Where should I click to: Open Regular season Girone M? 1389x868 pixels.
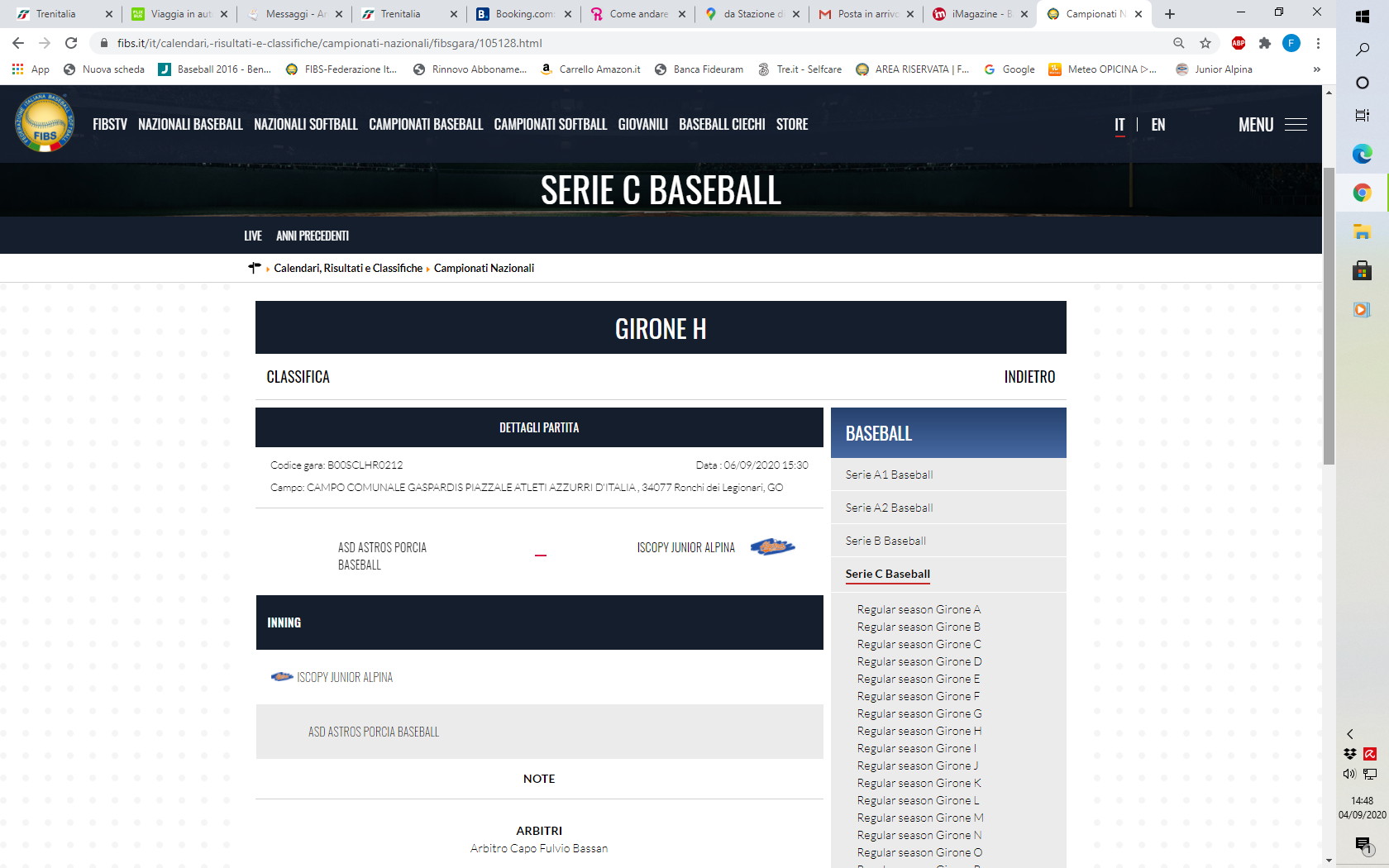pos(920,818)
